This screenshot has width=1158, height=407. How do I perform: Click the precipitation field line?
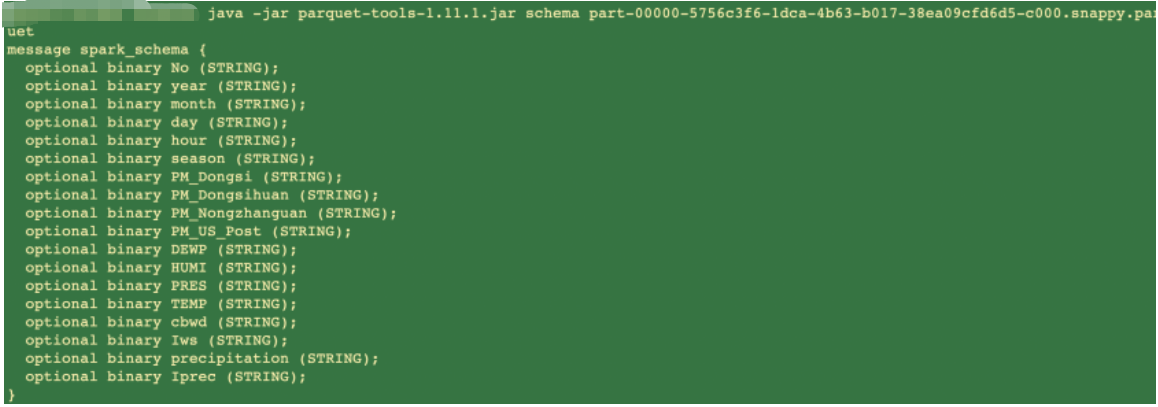(x=202, y=358)
